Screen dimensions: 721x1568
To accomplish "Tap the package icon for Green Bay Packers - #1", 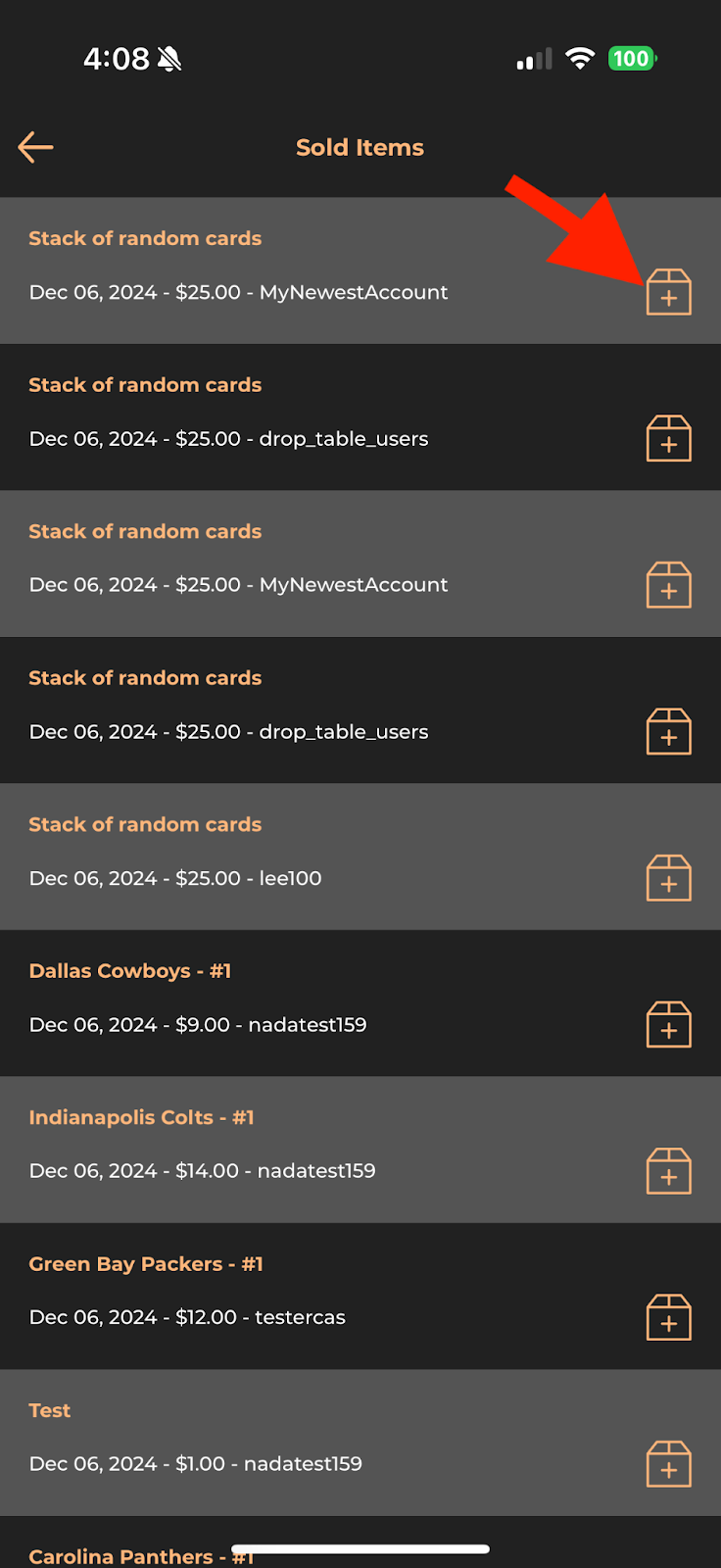I will tap(669, 1317).
